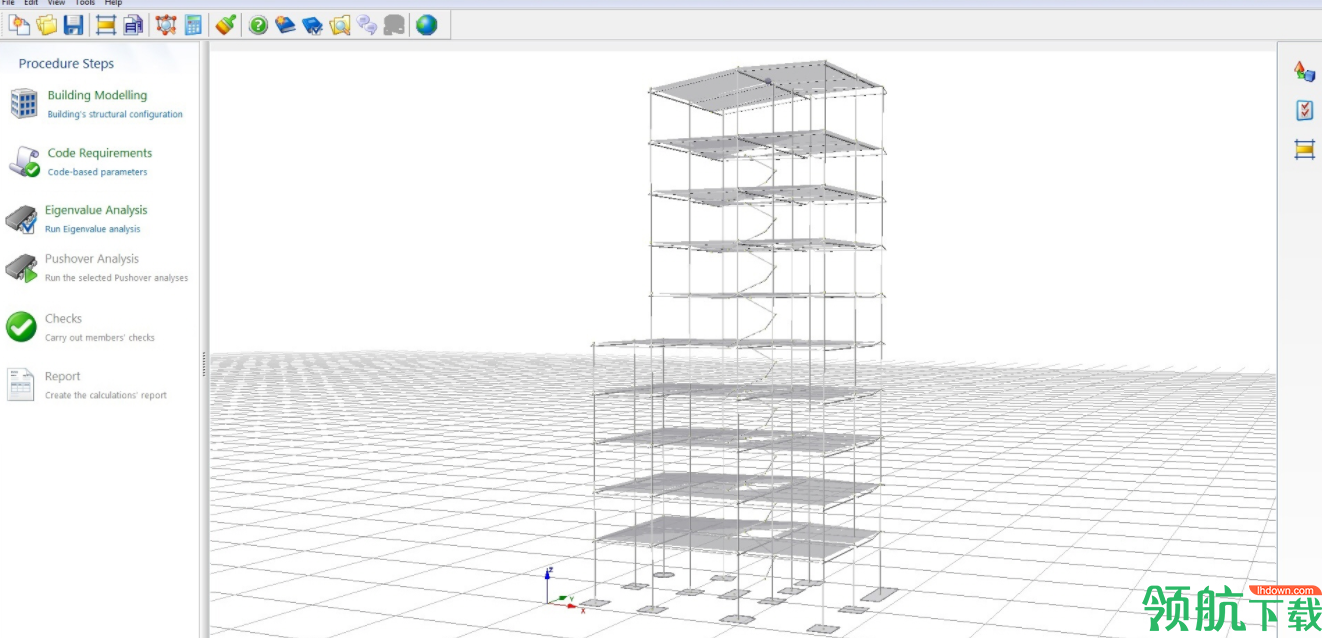Create a new project via toolbar icon
1322x638 pixels.
coord(19,25)
